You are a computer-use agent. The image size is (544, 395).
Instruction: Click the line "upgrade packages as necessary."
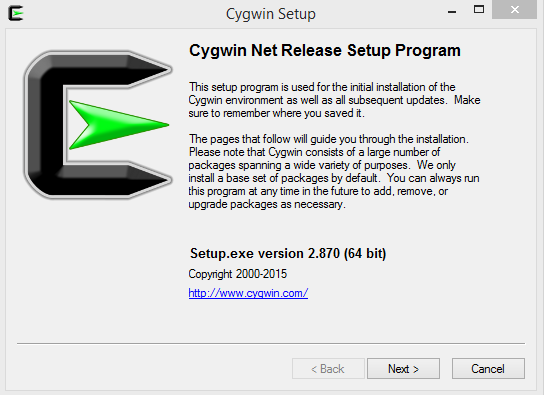tap(267, 204)
